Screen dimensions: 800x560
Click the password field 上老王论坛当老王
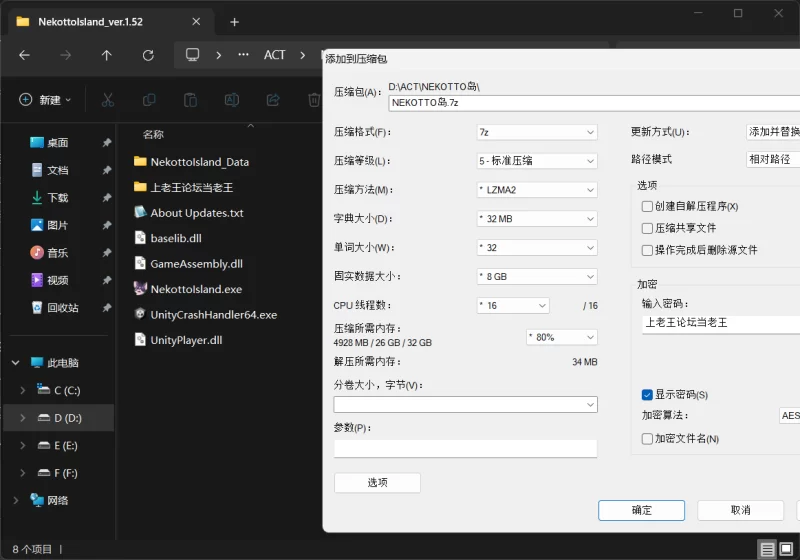point(720,323)
